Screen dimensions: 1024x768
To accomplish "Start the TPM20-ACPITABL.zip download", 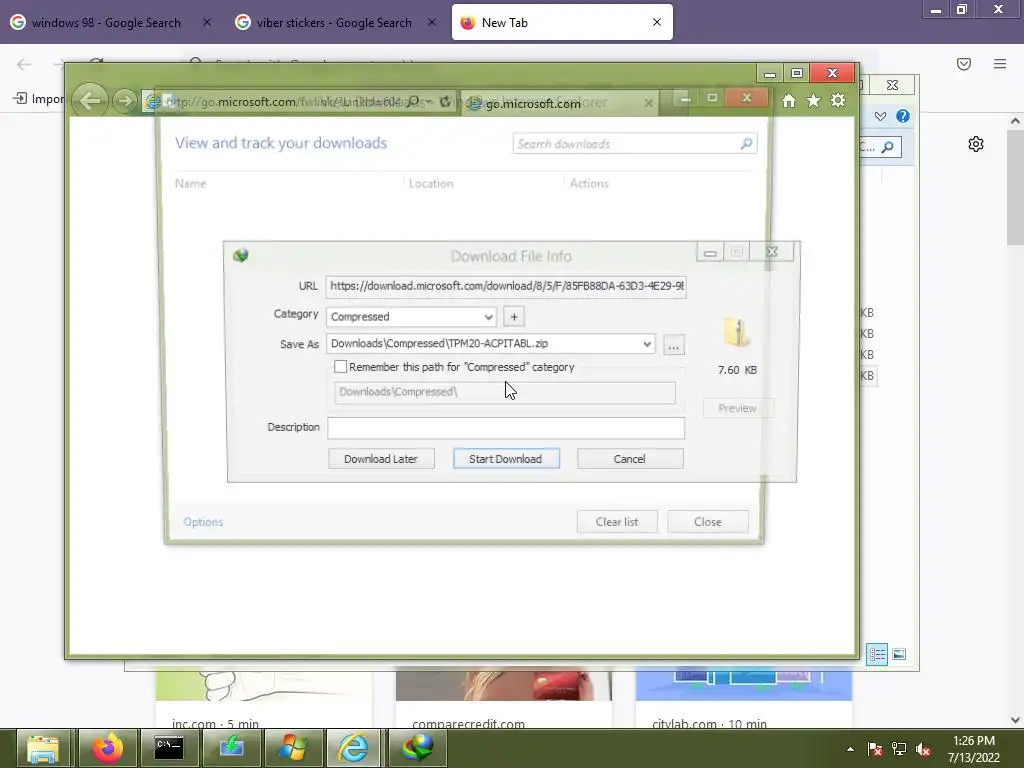I will 506,458.
